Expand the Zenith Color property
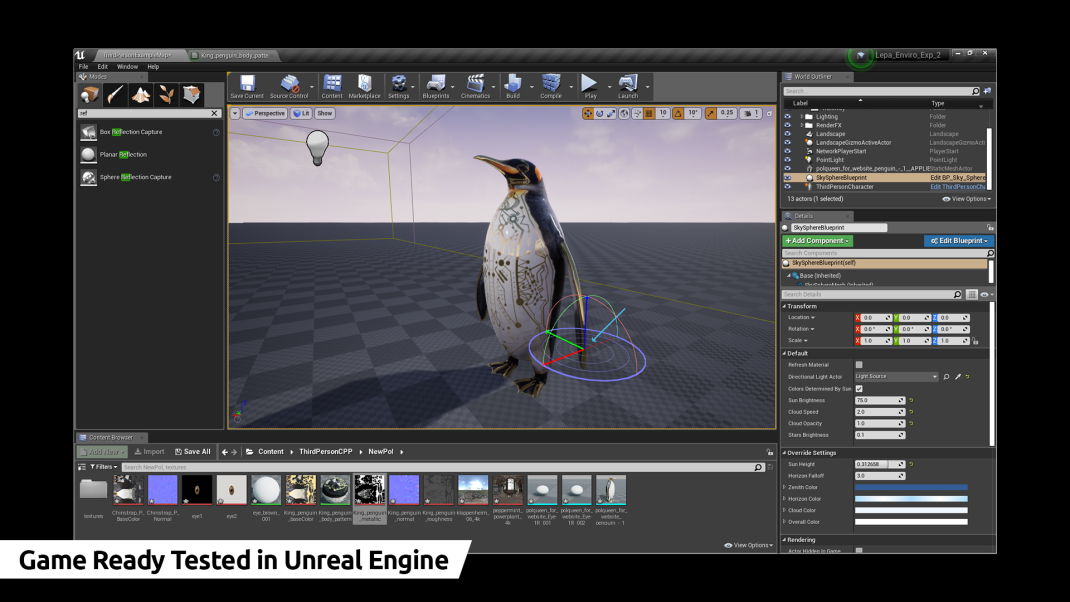1070x602 pixels. [x=784, y=487]
